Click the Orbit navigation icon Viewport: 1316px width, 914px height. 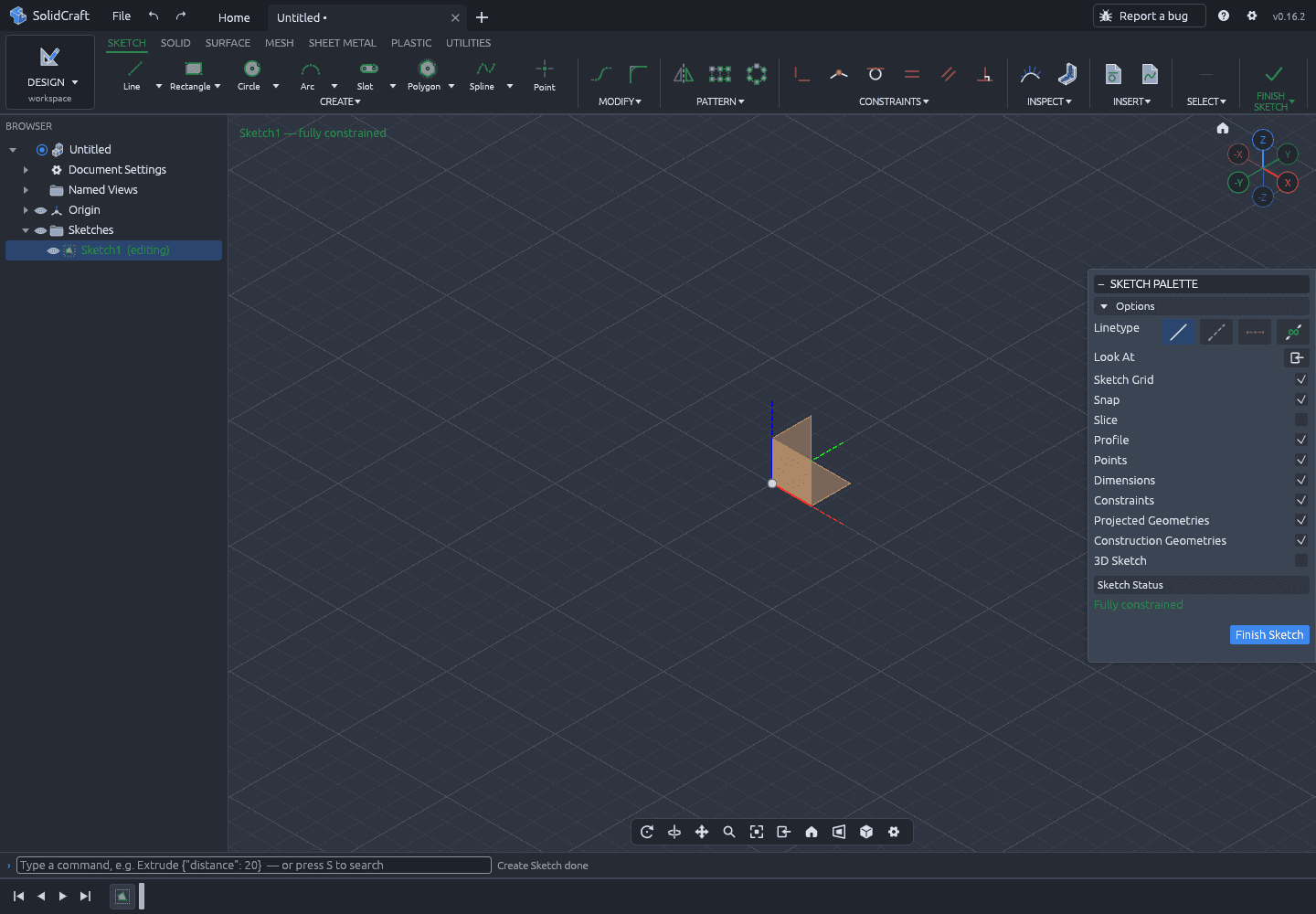click(x=647, y=832)
